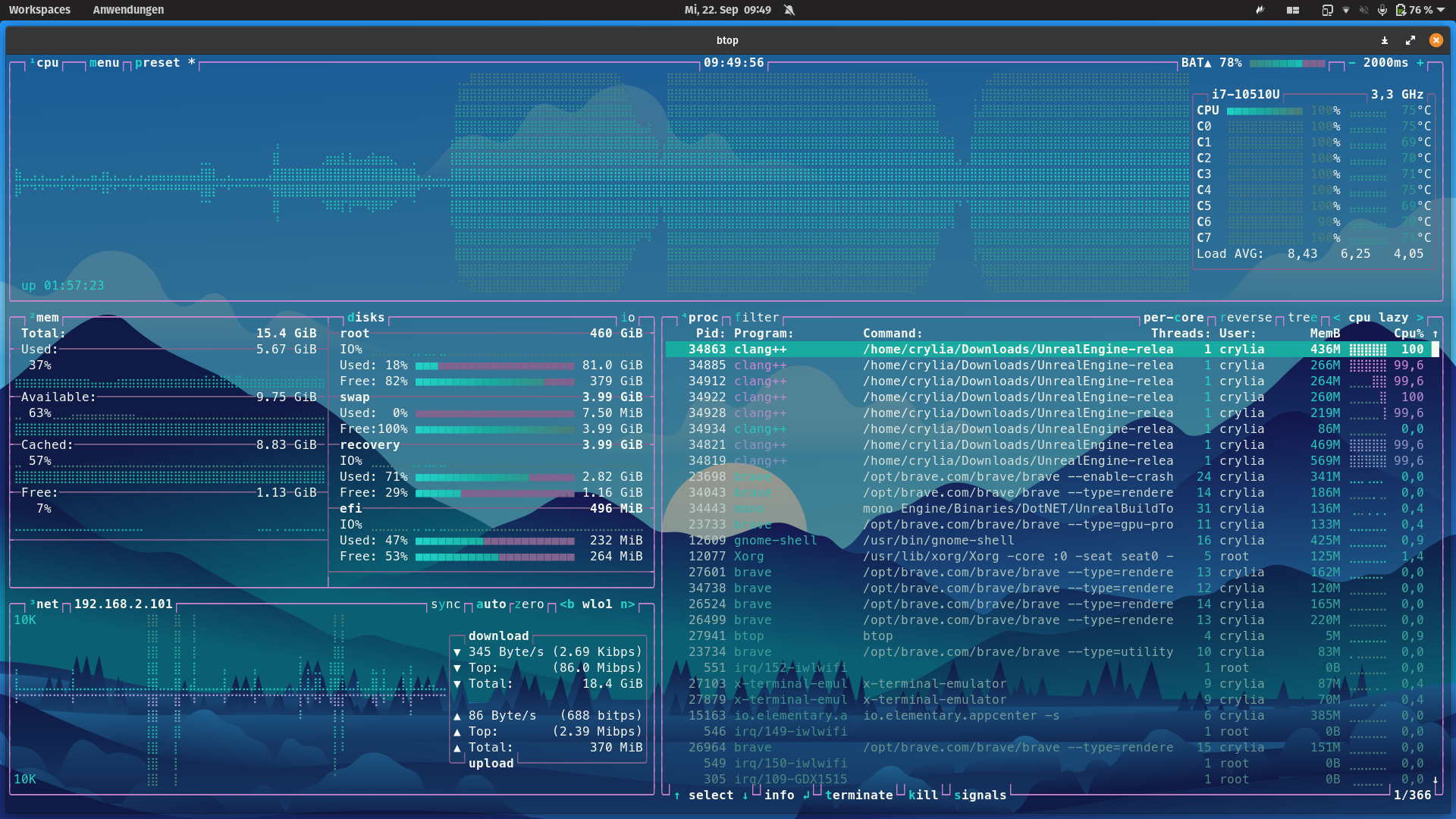Click the root disk Used 18% bar

tap(495, 366)
